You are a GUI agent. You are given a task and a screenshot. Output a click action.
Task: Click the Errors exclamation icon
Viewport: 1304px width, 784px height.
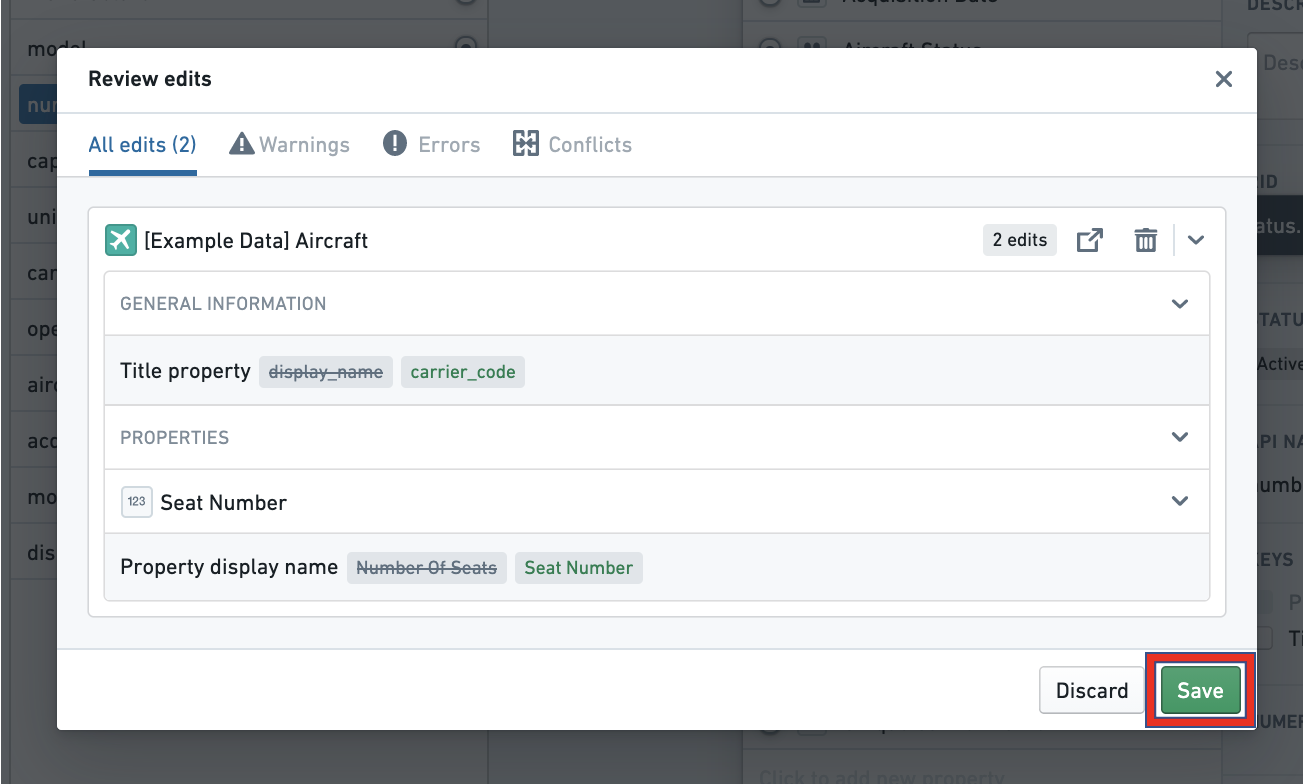[395, 144]
